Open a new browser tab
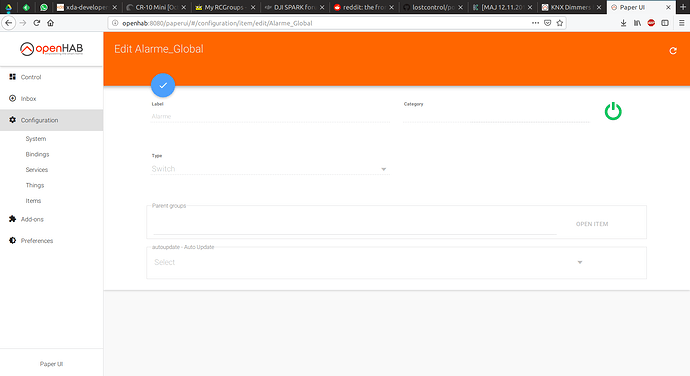690x376 pixels. [683, 7]
